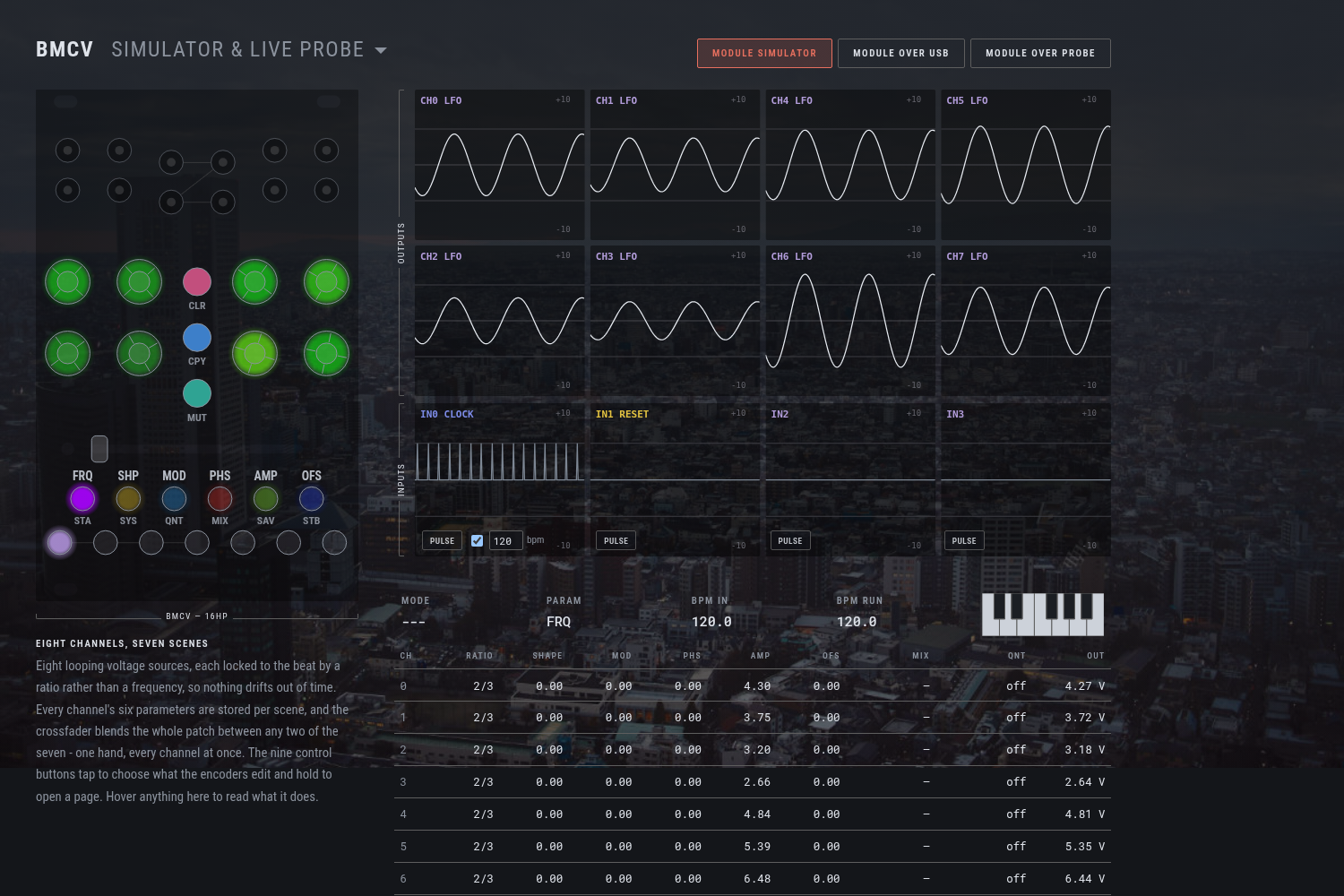
Task: Switch to the Module Simulator tab
Action: point(764,53)
